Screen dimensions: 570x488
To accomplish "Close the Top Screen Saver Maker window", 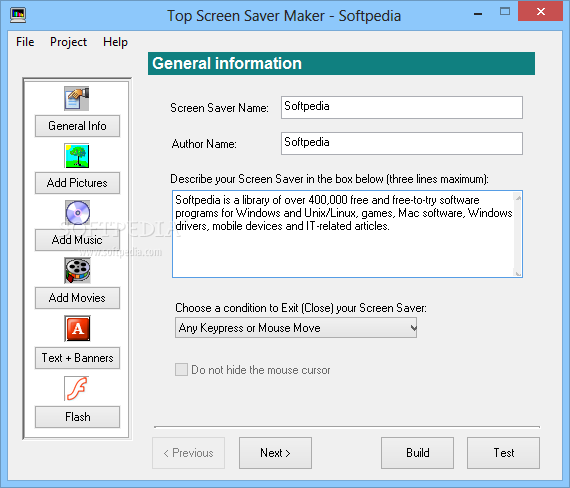I will 541,12.
